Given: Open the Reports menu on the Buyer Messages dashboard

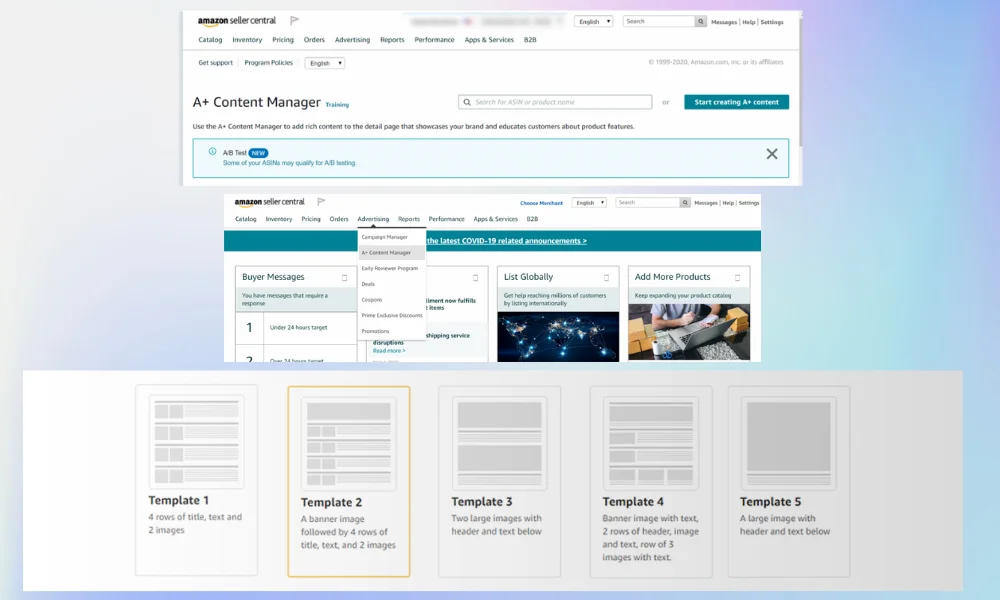Looking at the screenshot, I should tap(409, 219).
